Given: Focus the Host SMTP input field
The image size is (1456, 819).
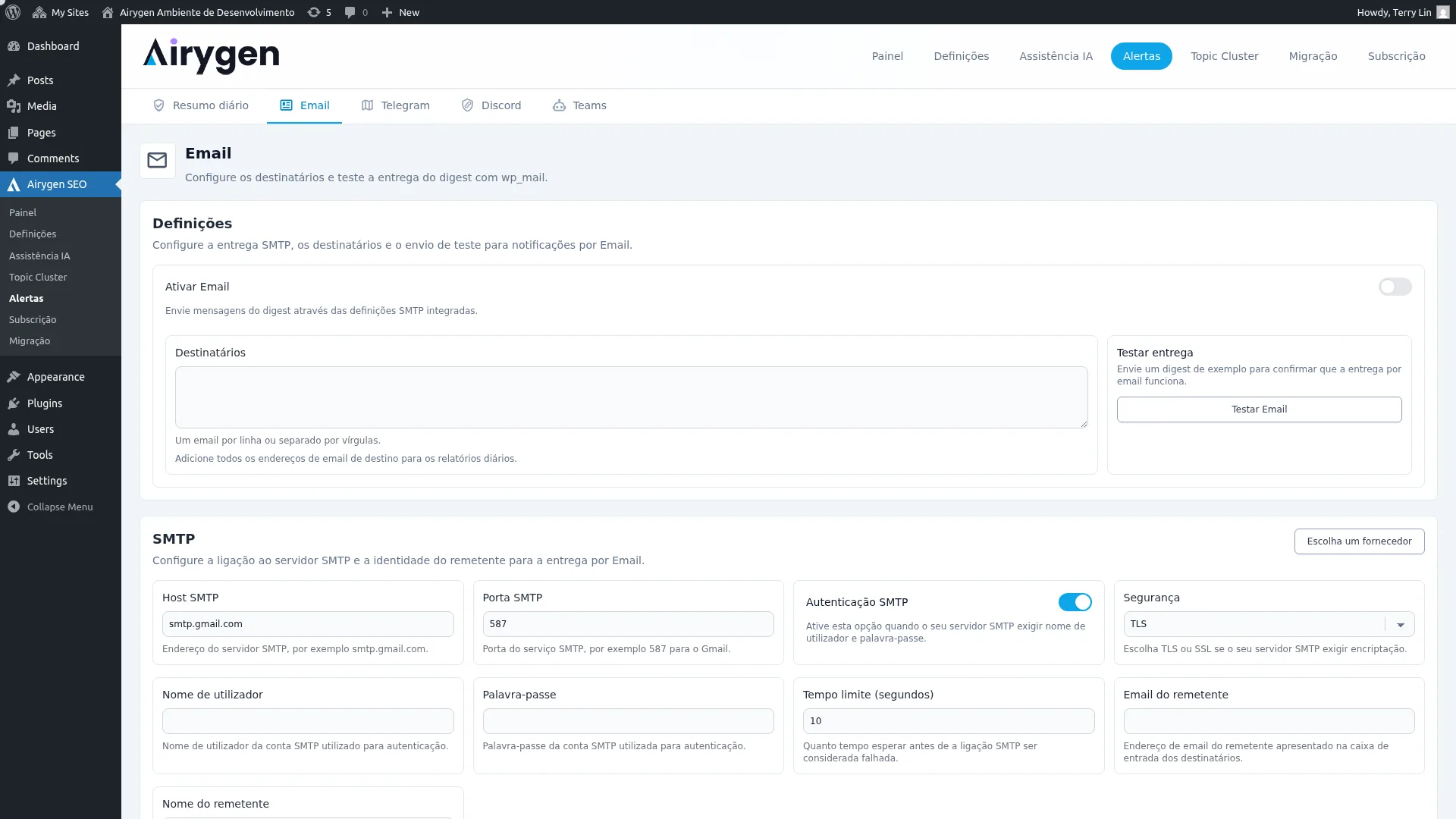Looking at the screenshot, I should click(x=308, y=624).
